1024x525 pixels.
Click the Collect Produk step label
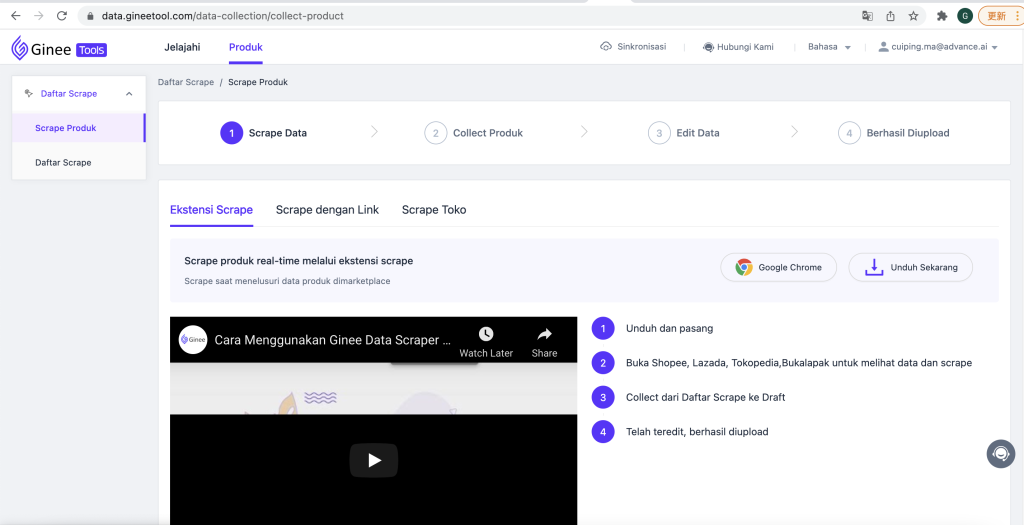point(488,133)
